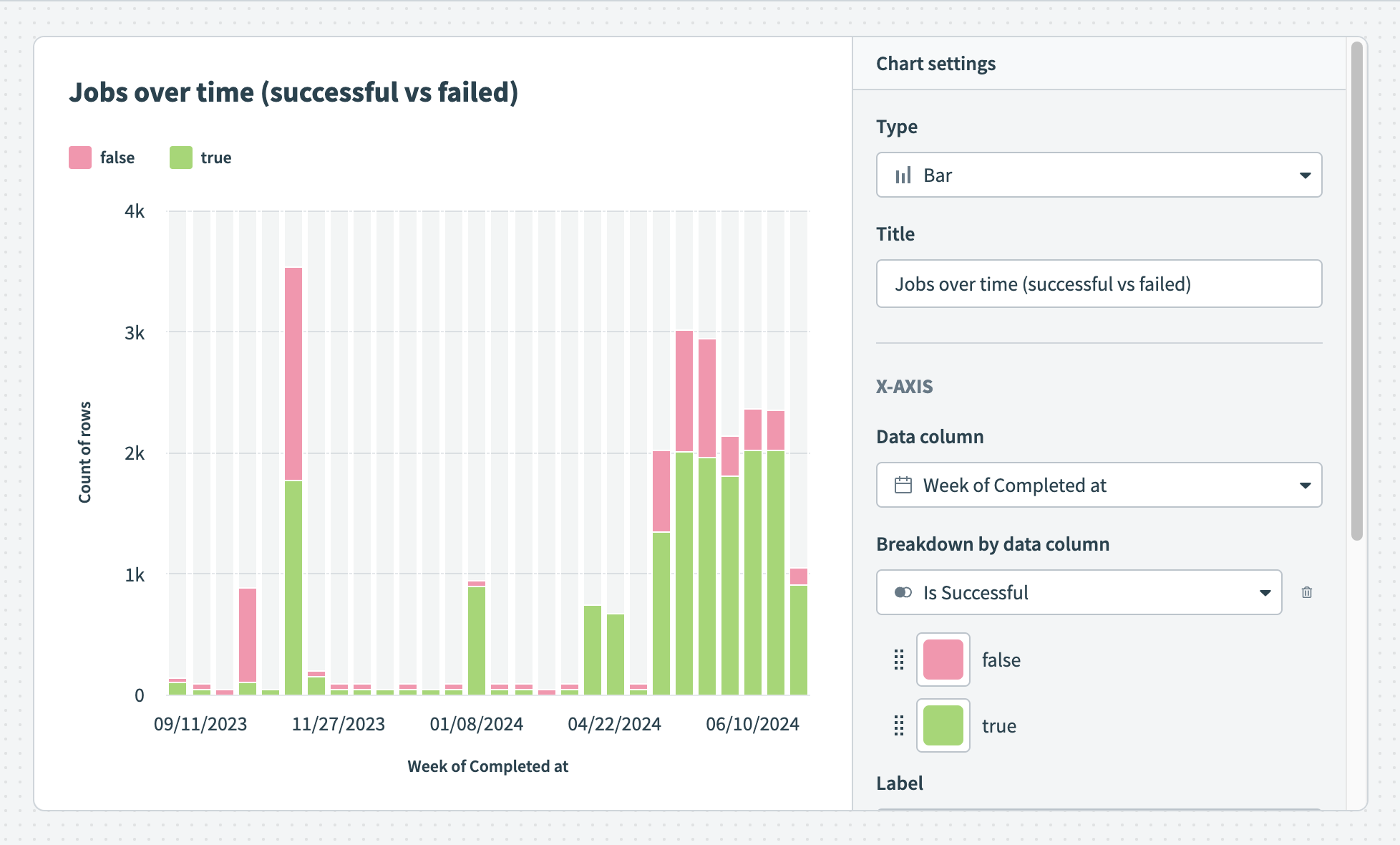Screen dimensions: 1400x845
Task: Click the green true legend marker
Action: [x=181, y=158]
